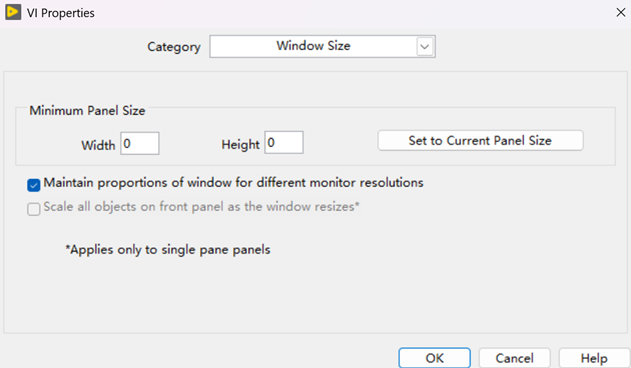Viewport: 631px width, 368px height.
Task: Click the Minimum Panel Size group title
Action: (87, 110)
